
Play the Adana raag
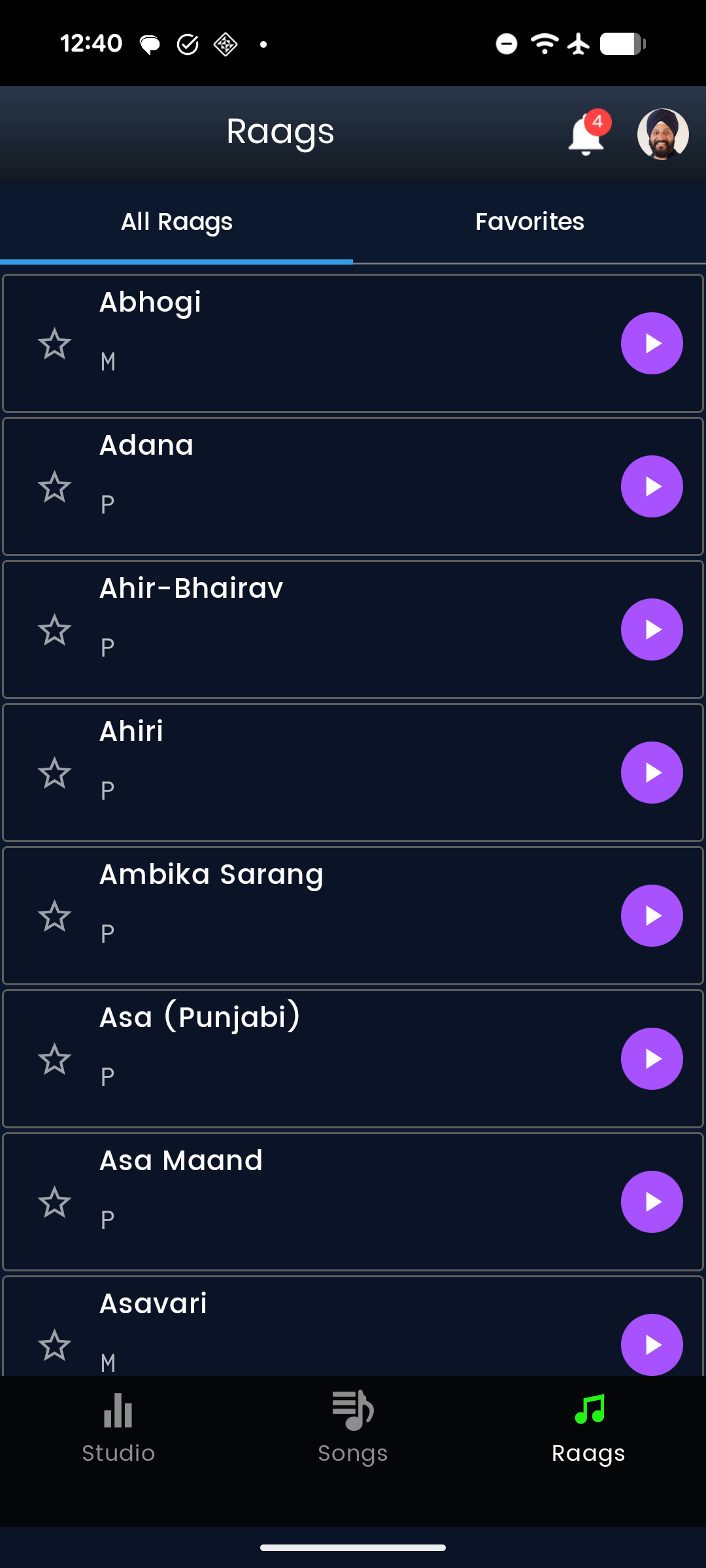652,487
